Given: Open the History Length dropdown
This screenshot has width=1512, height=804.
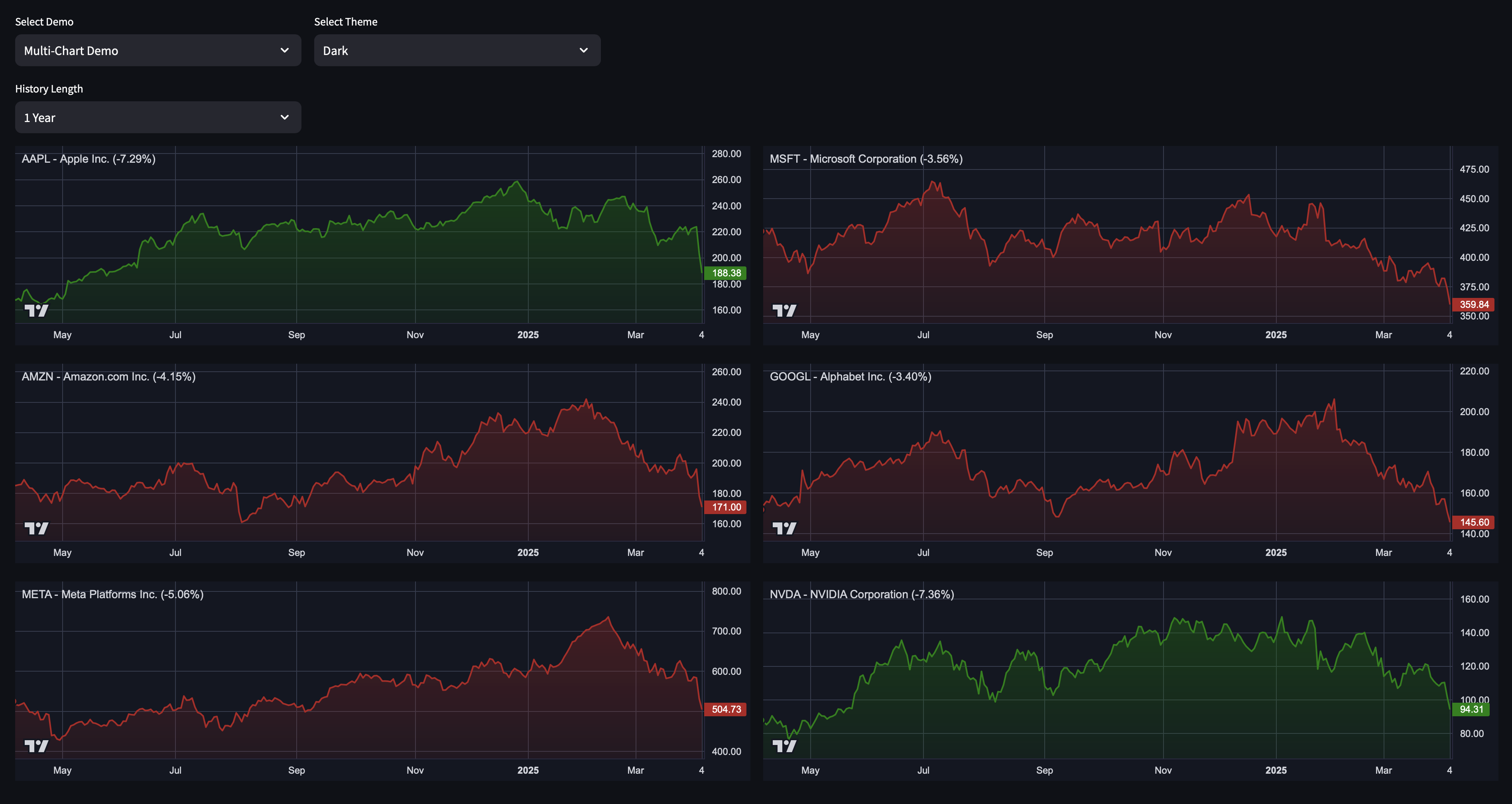Looking at the screenshot, I should point(157,117).
